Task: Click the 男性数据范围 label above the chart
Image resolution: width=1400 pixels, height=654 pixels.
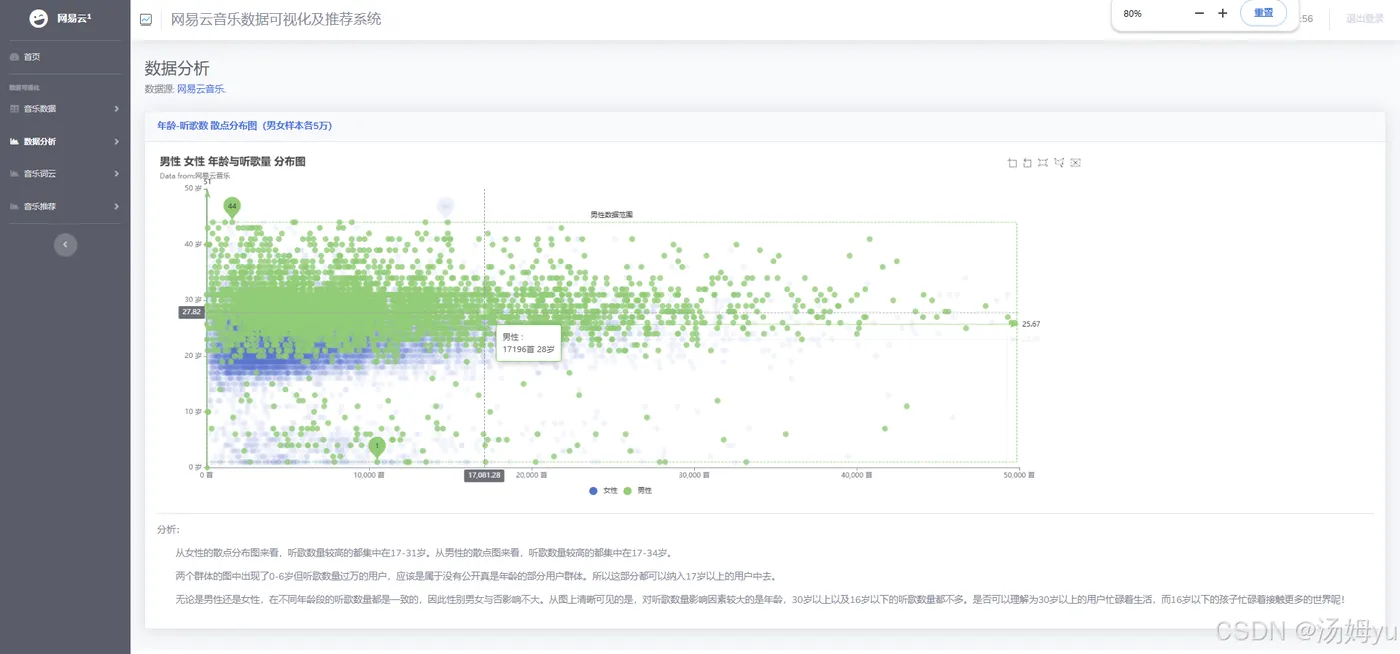Action: (x=611, y=214)
